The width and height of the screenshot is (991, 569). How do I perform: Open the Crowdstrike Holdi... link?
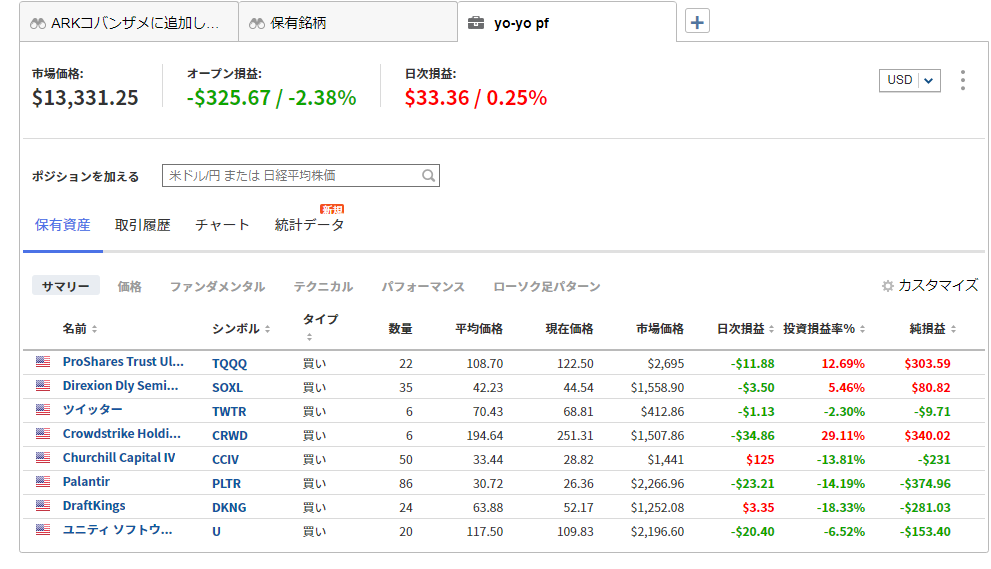121,434
